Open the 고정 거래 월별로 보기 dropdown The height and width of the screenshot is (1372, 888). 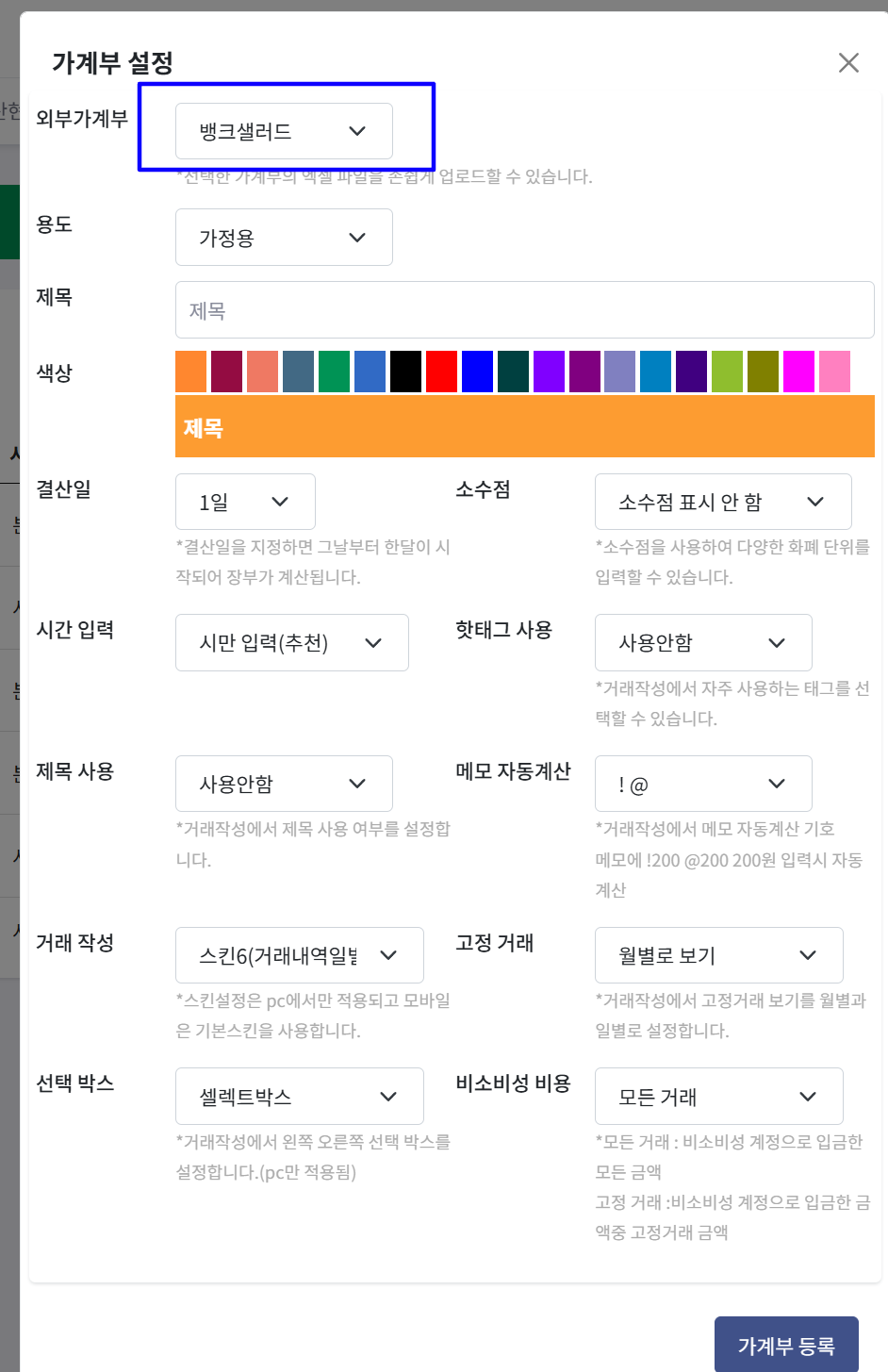click(718, 955)
